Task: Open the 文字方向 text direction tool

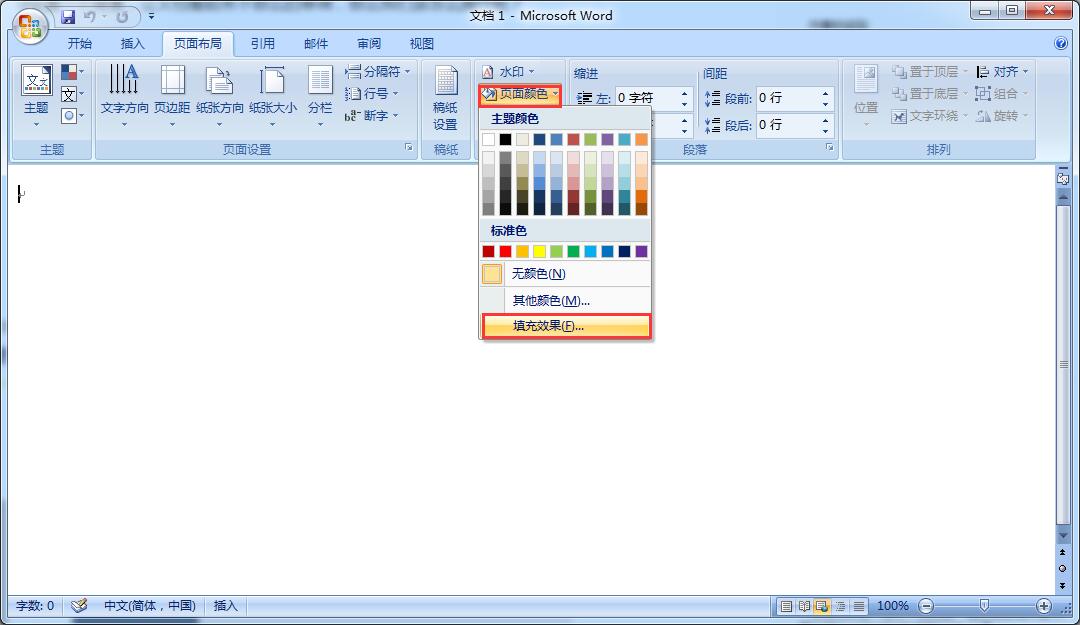Action: tap(124, 95)
